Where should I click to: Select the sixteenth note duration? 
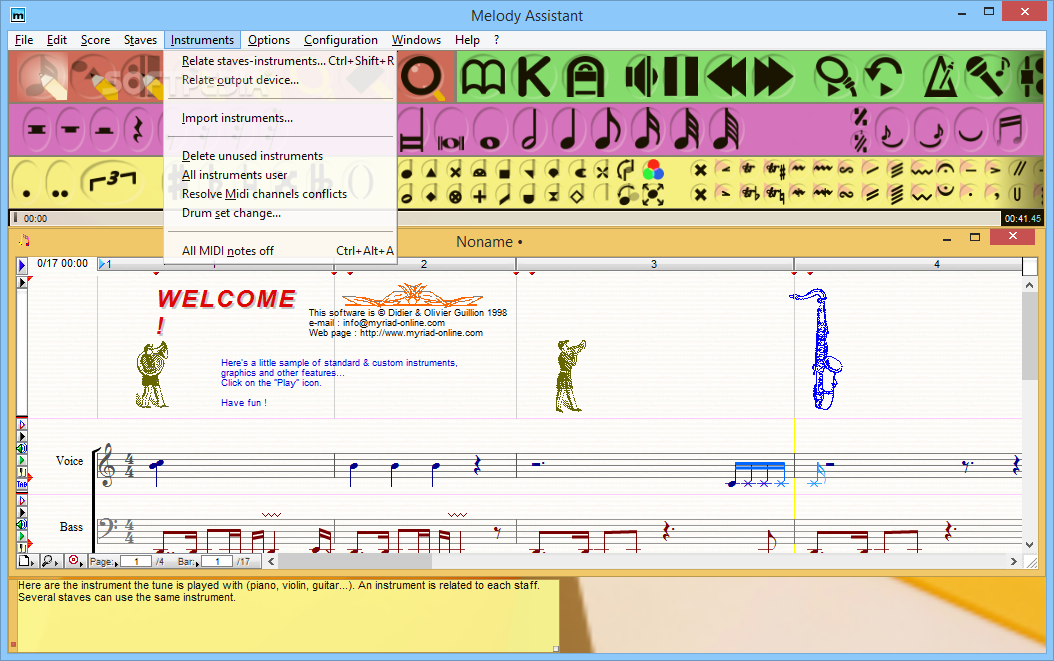(647, 129)
